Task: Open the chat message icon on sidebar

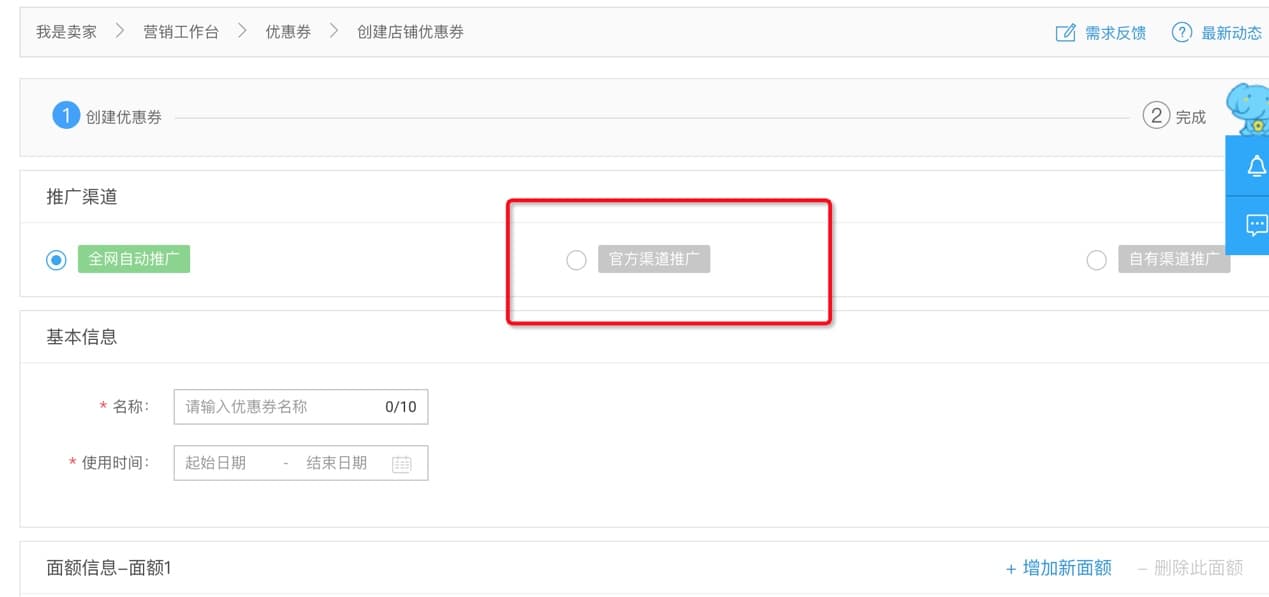Action: coord(1256,225)
